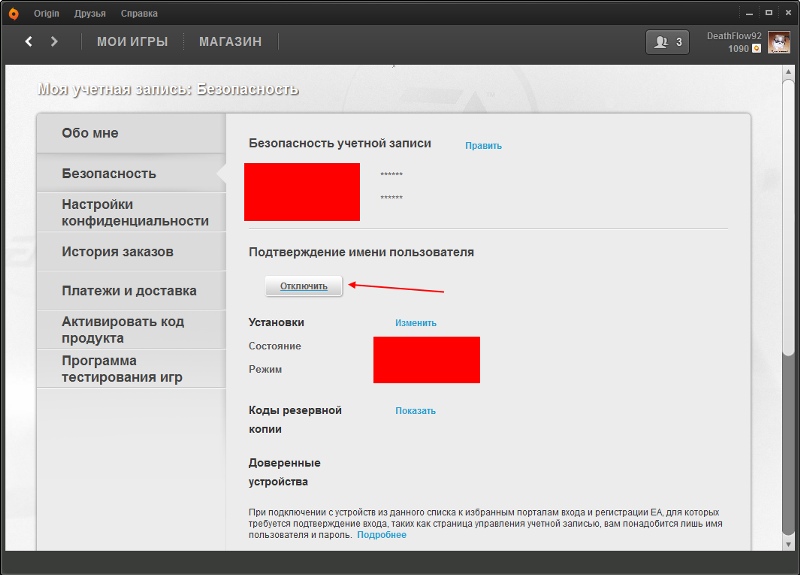Click the Origin points icon near 1090
Screen dimensions: 800x575
click(x=756, y=49)
